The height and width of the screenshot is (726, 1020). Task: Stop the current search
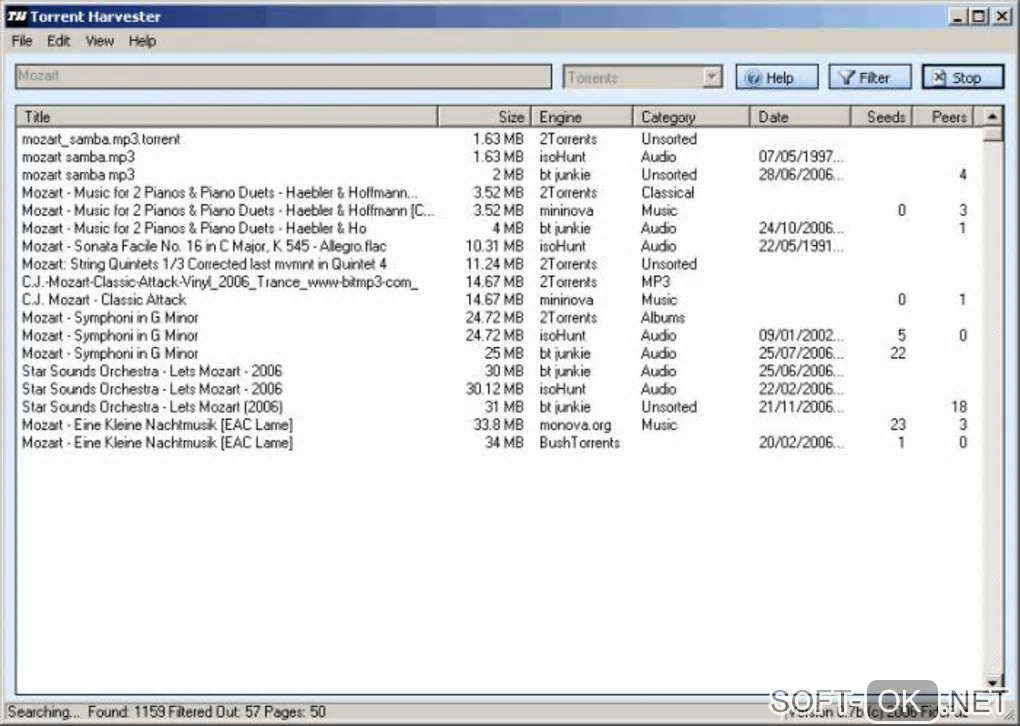[x=963, y=77]
